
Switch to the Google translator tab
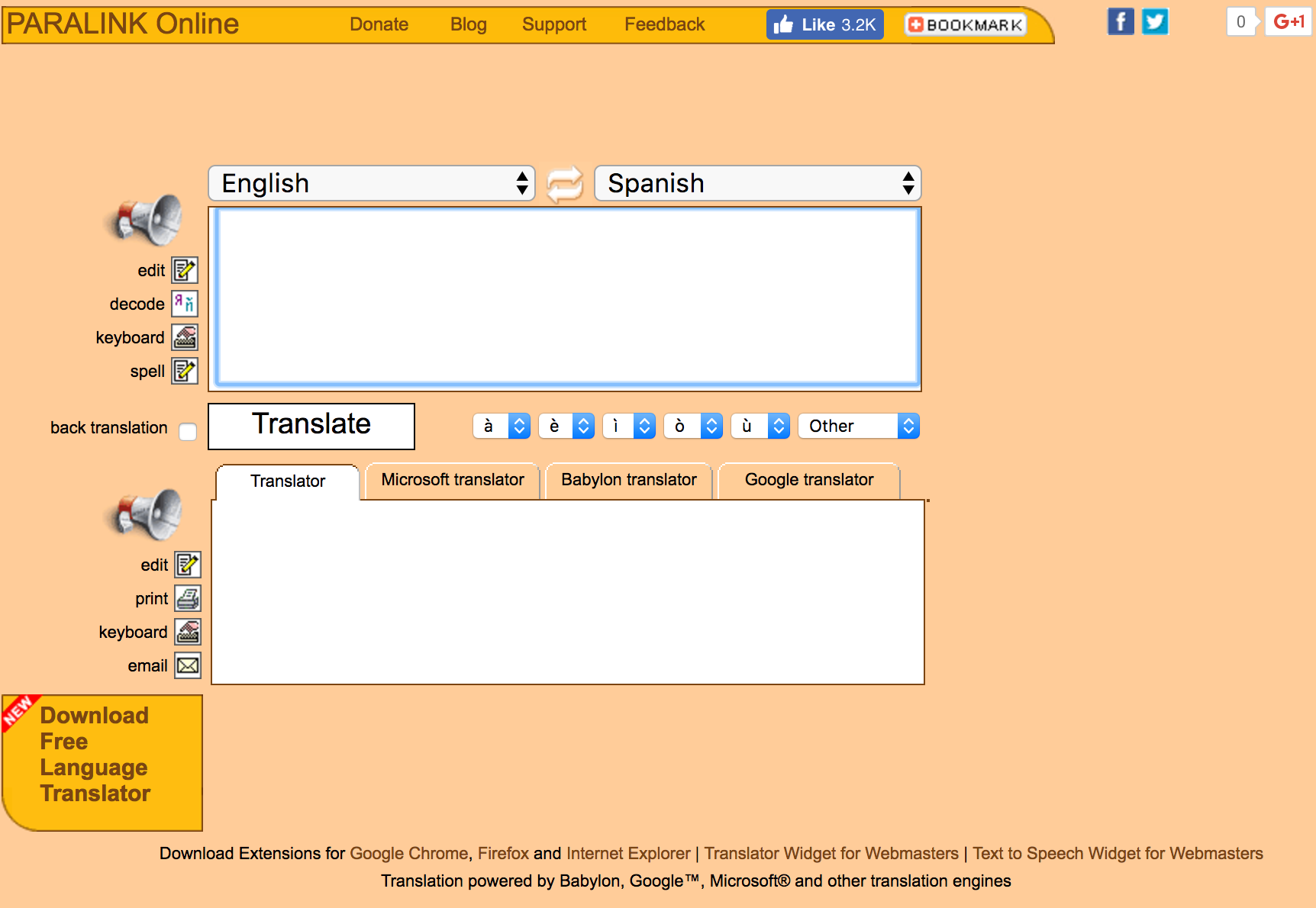coord(808,480)
